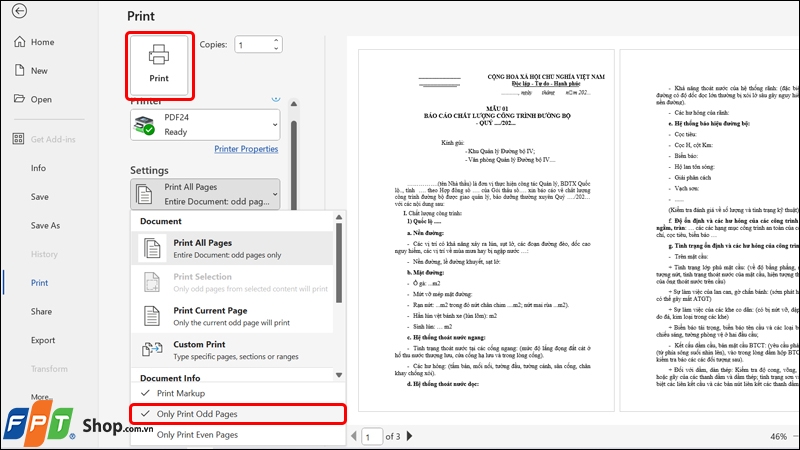The image size is (800, 450).
Task: Click the dropdown list scroll up arrow
Action: tap(339, 217)
